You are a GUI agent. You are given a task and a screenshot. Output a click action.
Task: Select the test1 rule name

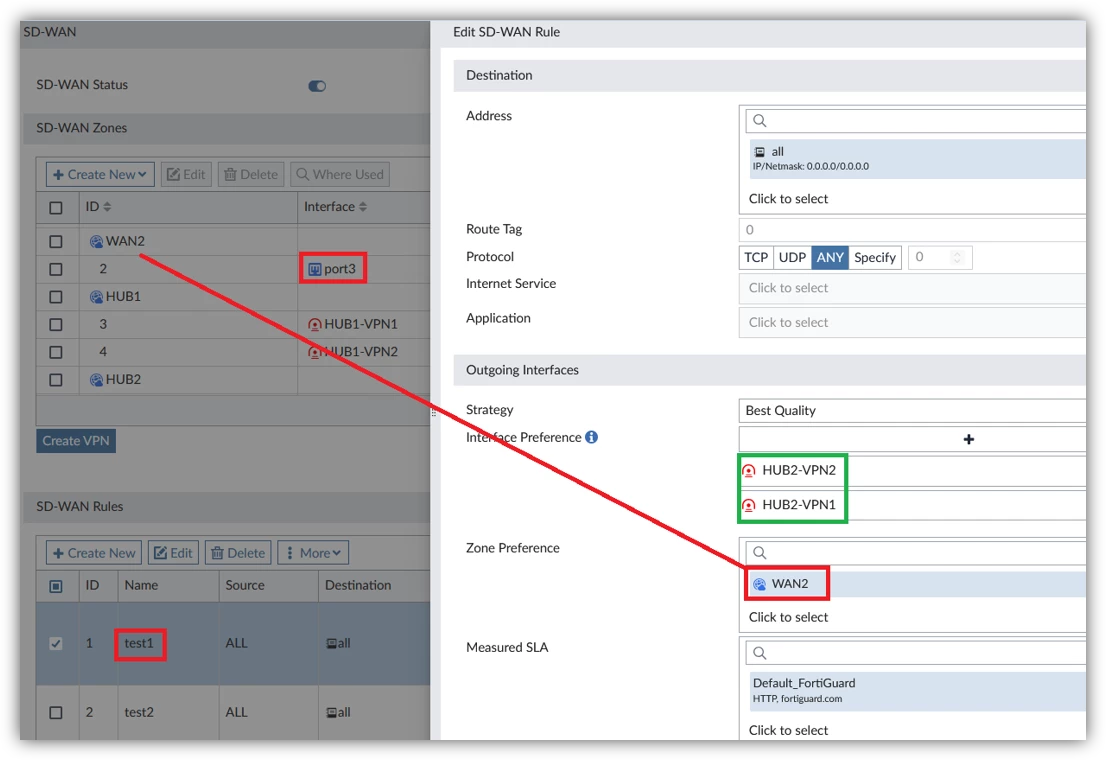(x=139, y=643)
